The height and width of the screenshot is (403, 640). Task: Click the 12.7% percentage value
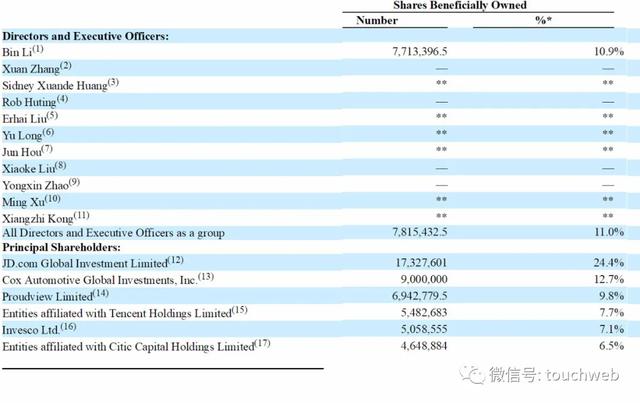[609, 279]
